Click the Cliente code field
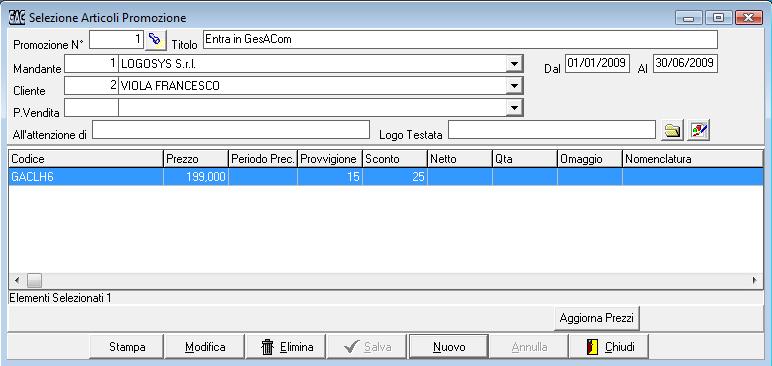 92,86
